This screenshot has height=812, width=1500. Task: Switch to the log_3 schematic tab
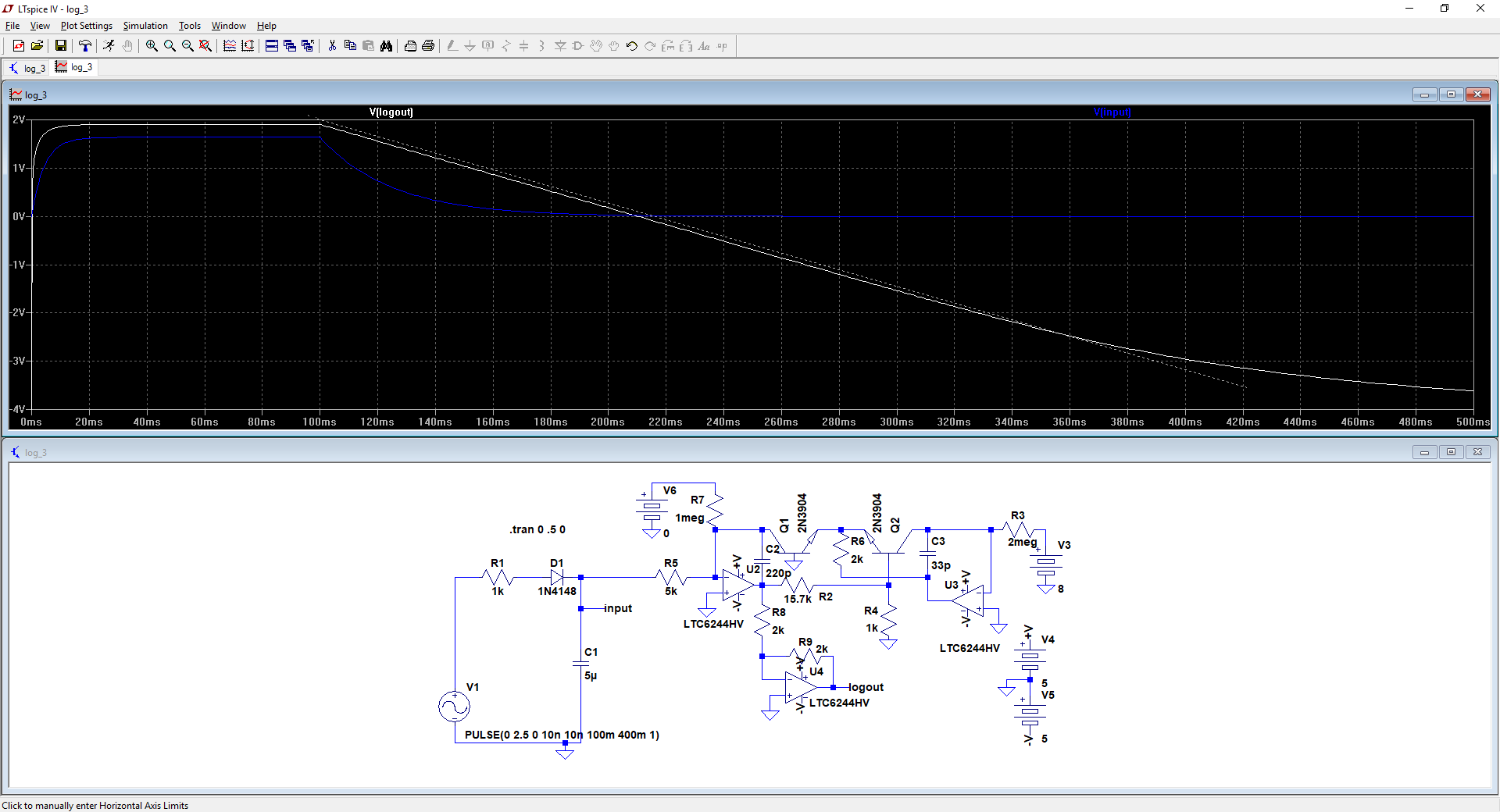tap(27, 69)
